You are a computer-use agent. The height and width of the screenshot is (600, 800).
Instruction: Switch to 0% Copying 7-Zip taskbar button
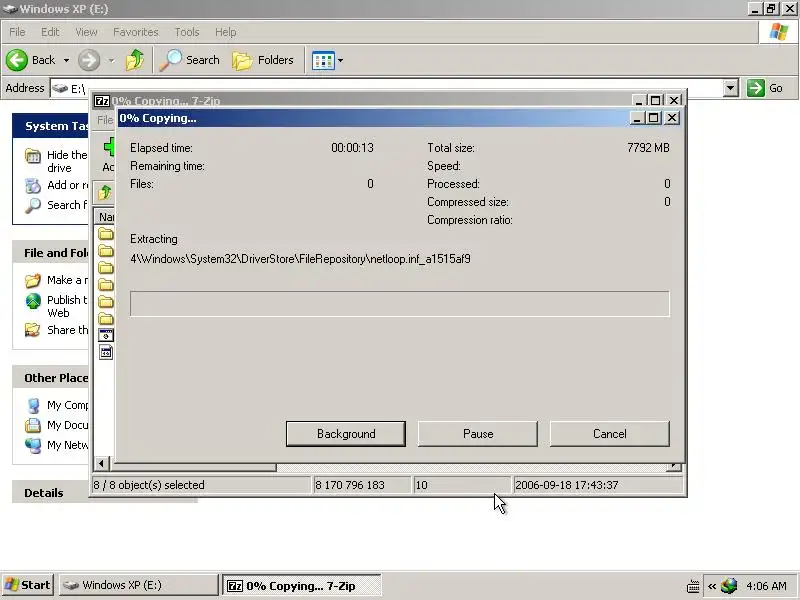(302, 586)
